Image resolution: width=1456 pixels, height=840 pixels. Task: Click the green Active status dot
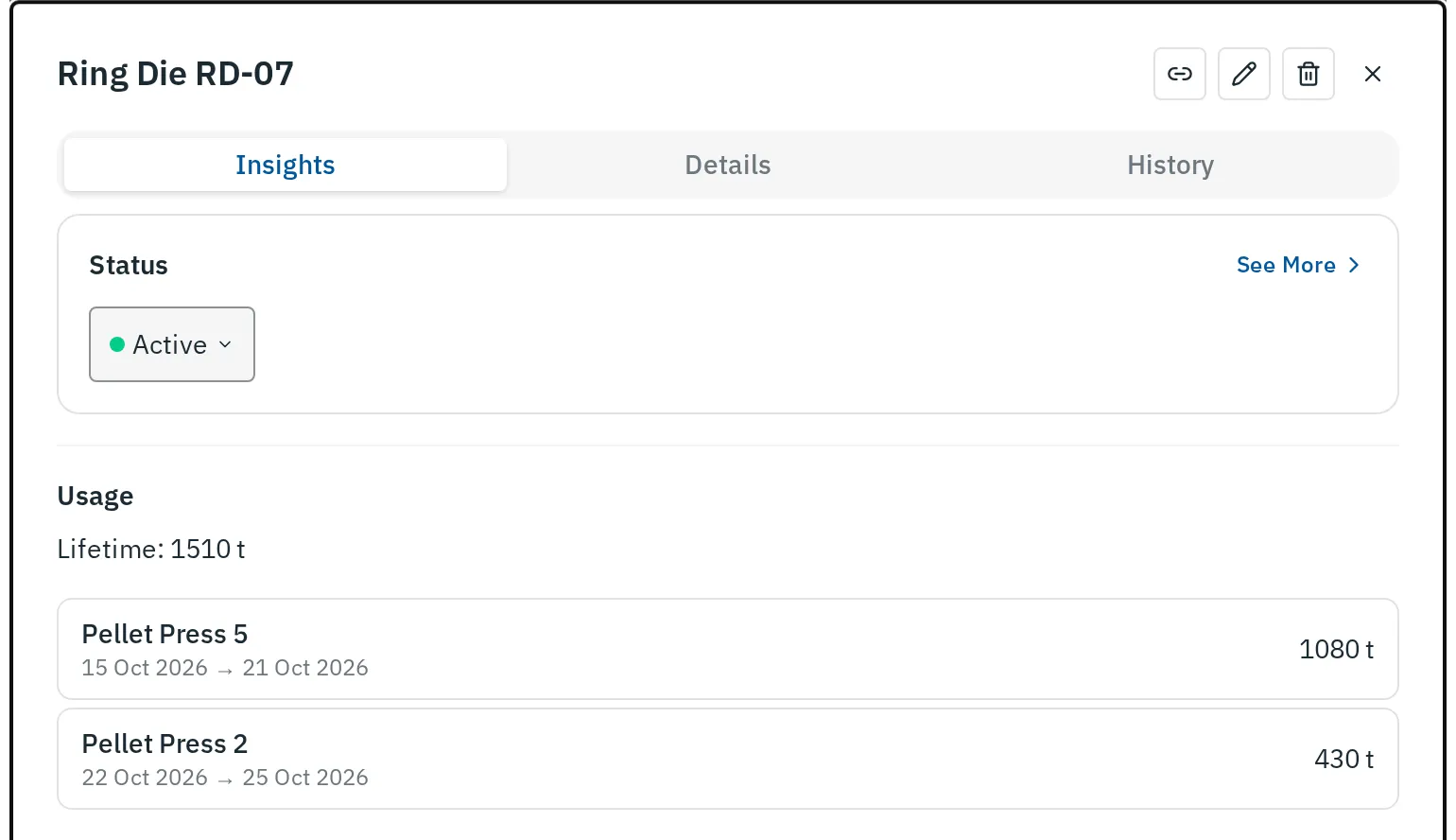pyautogui.click(x=117, y=344)
